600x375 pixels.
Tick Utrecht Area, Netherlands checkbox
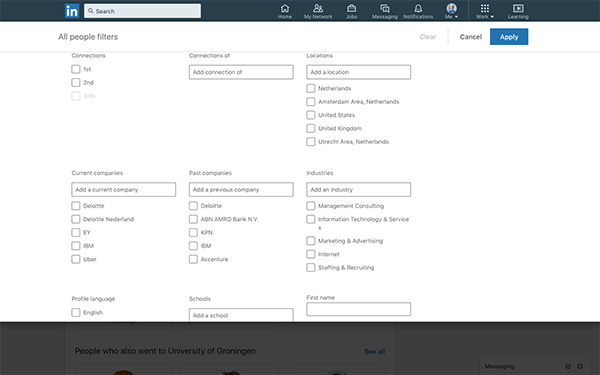tap(311, 142)
